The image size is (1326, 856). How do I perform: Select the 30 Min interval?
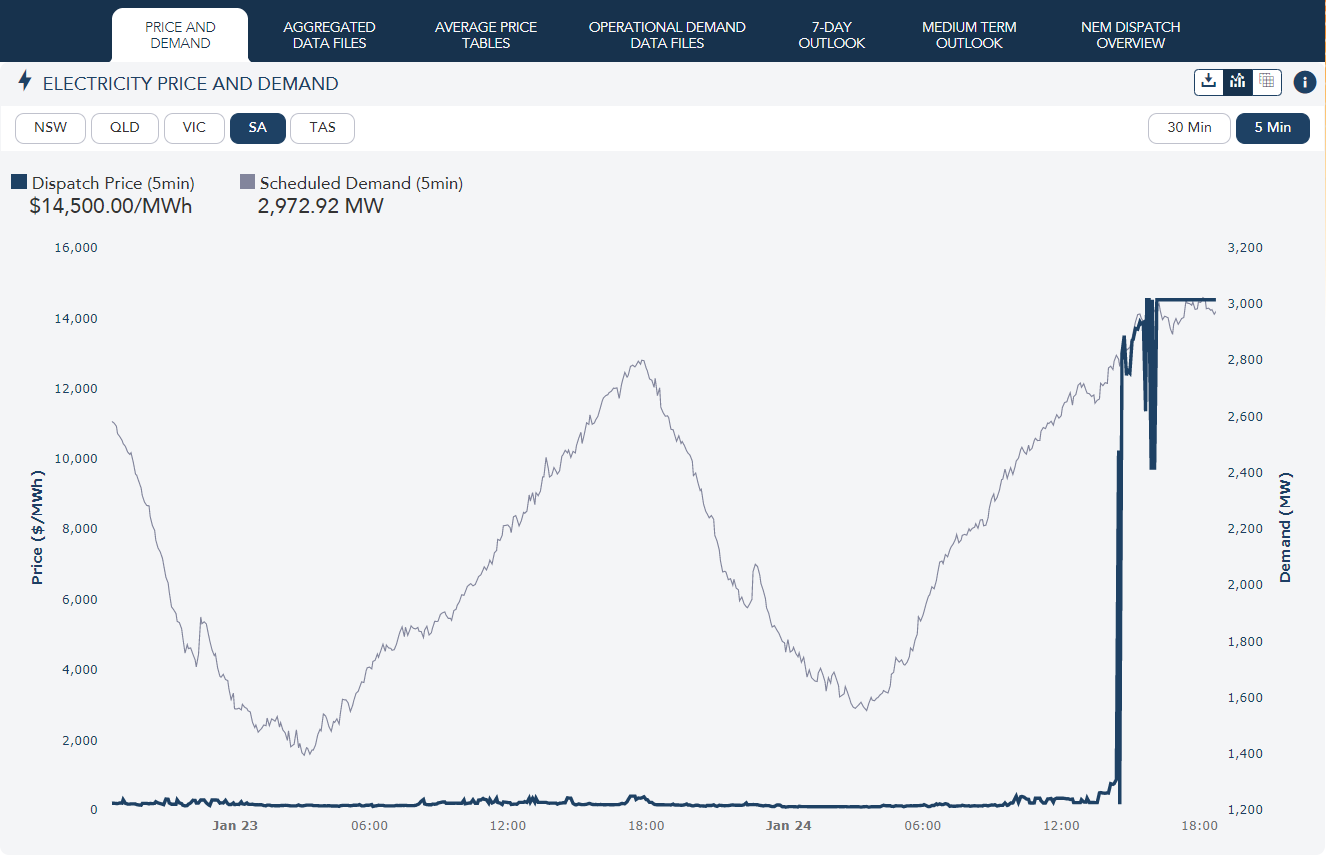click(1189, 128)
